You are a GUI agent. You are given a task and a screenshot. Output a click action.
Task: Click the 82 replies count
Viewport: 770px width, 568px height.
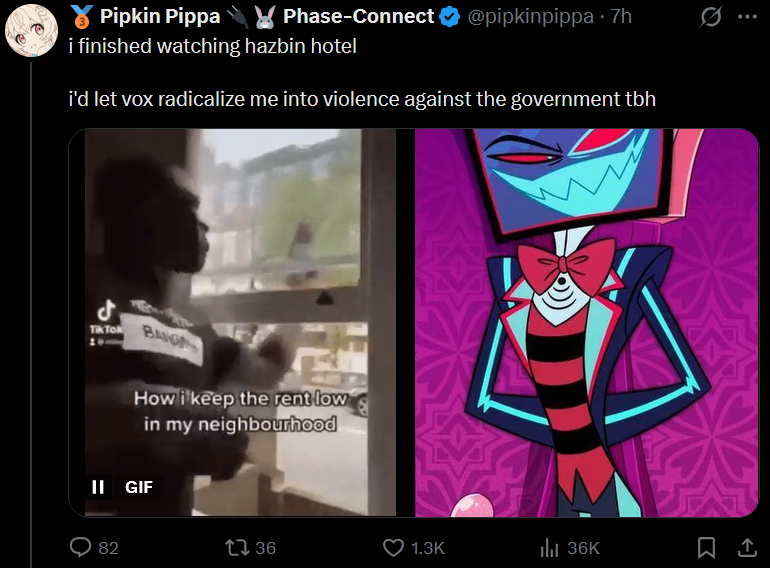109,548
